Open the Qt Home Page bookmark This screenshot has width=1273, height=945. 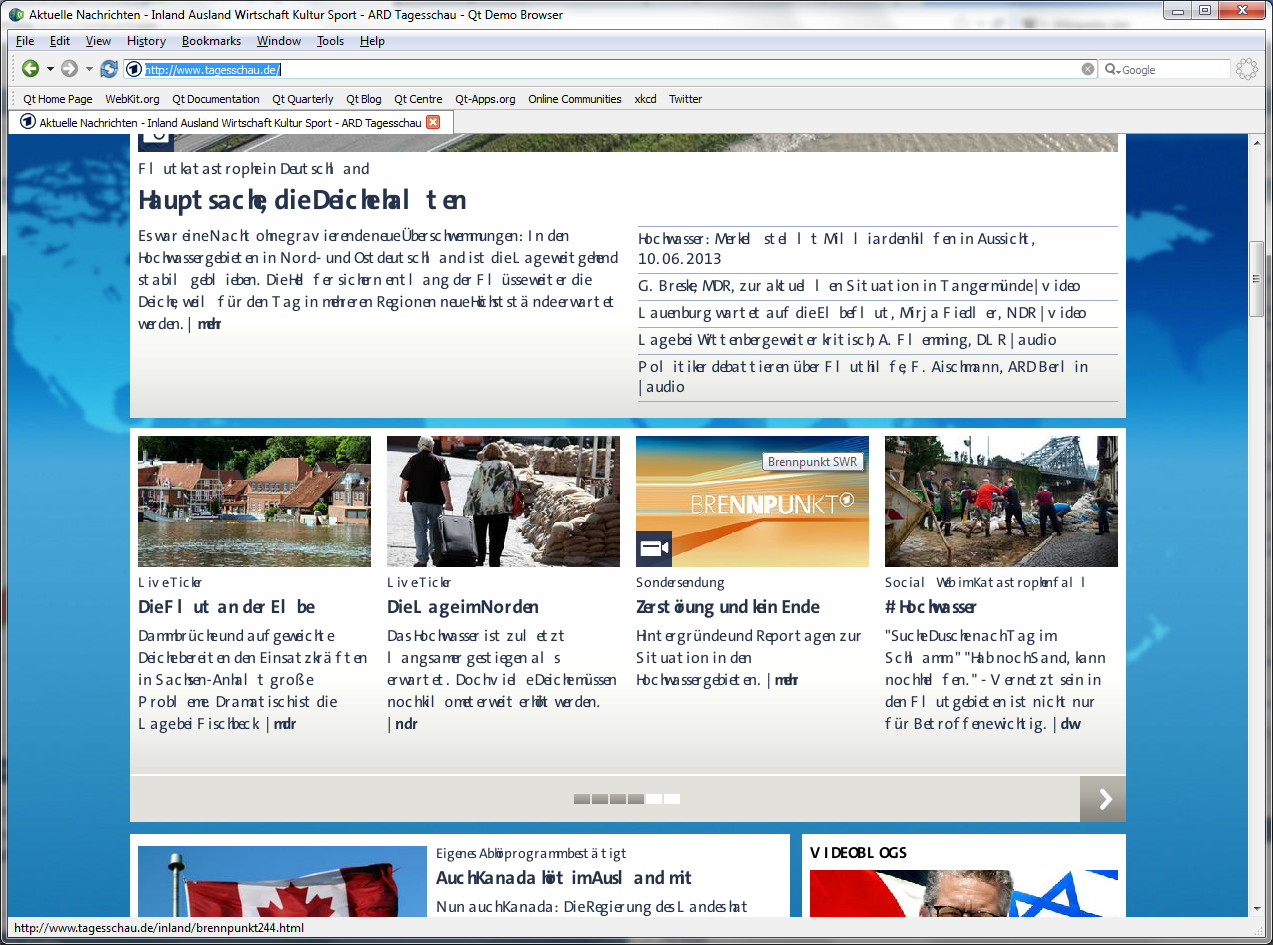58,99
